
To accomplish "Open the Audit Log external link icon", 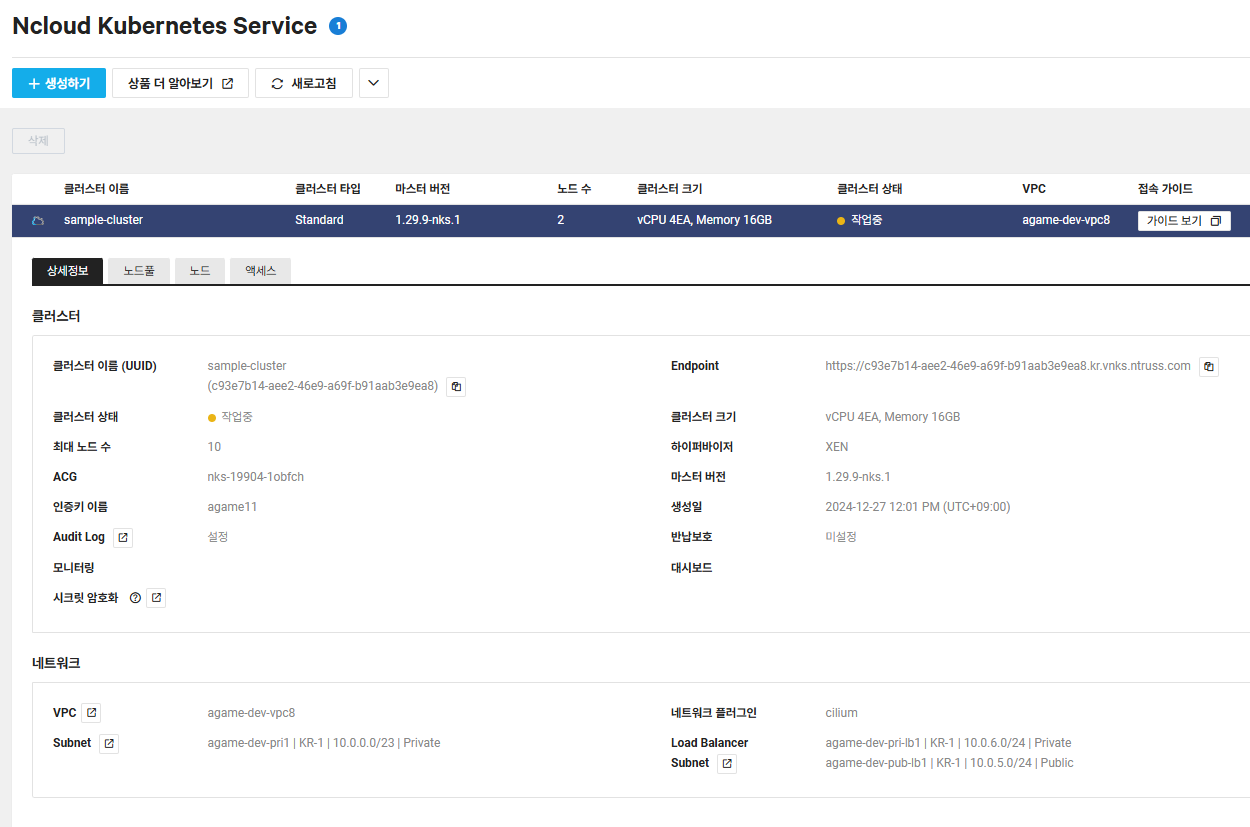I will pyautogui.click(x=123, y=538).
